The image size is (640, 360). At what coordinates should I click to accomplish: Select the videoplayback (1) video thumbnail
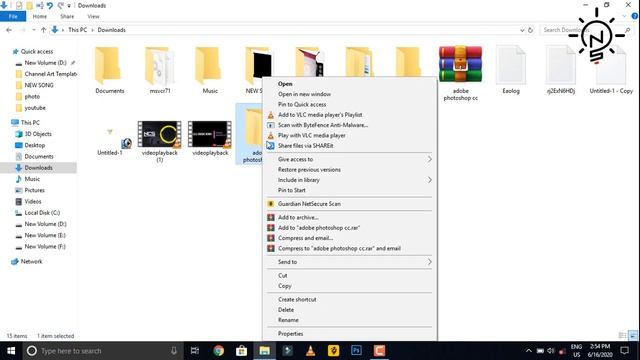click(x=160, y=134)
